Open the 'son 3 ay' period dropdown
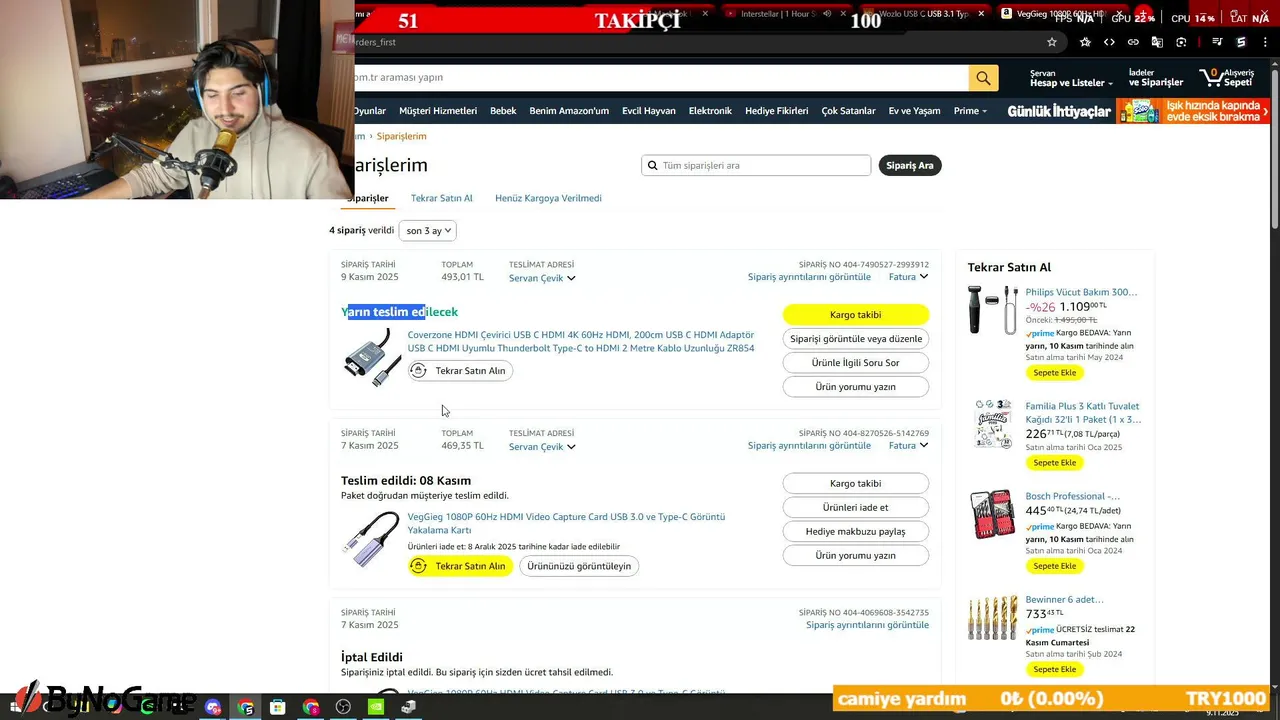 [x=428, y=231]
